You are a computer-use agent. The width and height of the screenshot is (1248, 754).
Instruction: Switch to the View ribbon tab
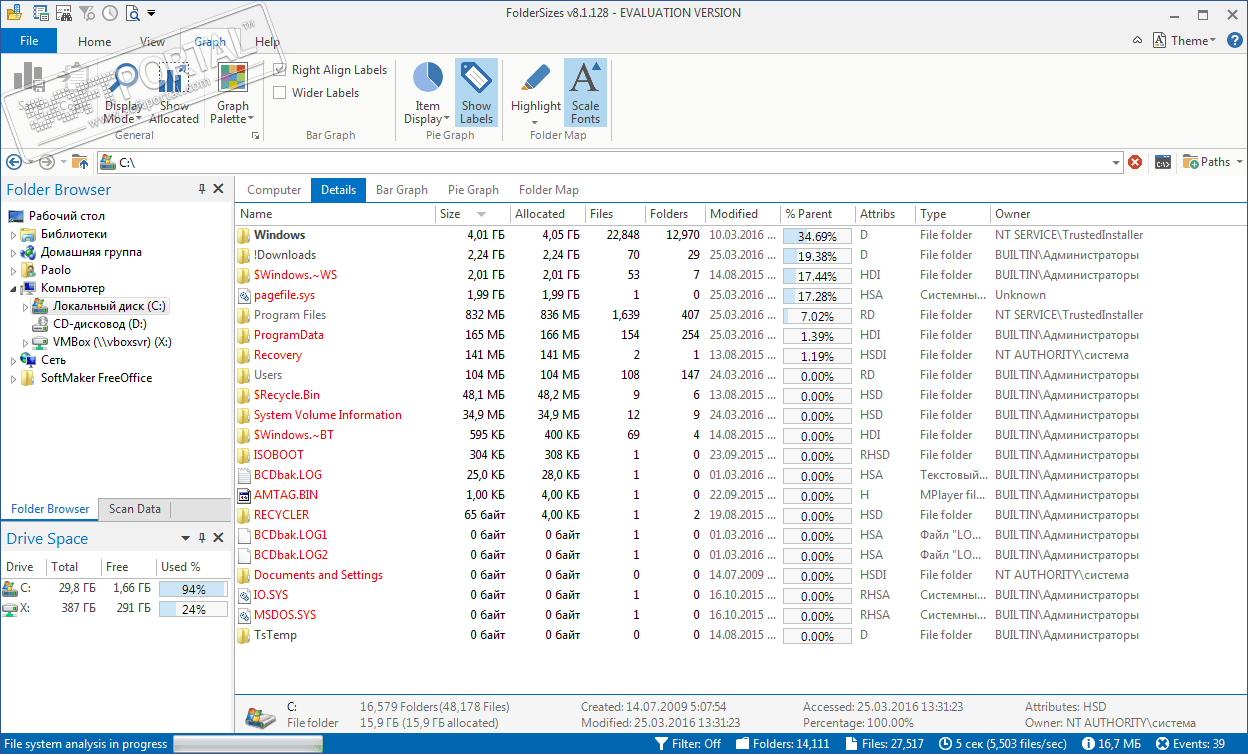152,42
